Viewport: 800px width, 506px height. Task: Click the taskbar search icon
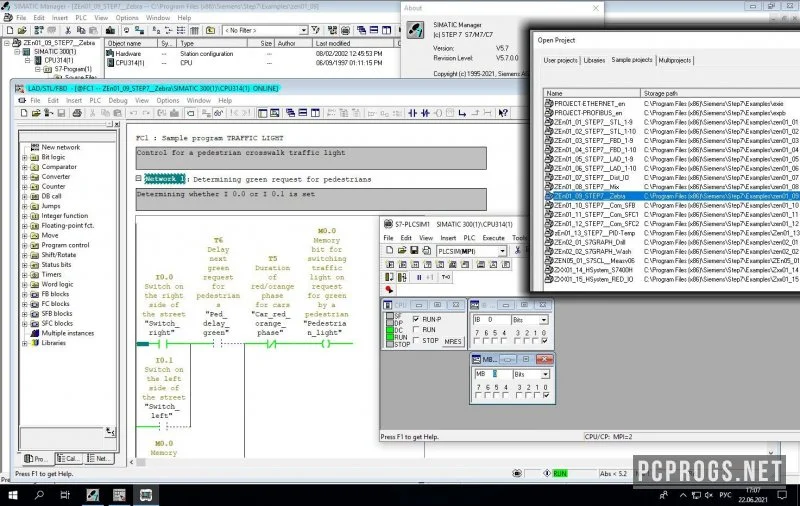pyautogui.click(x=39, y=495)
